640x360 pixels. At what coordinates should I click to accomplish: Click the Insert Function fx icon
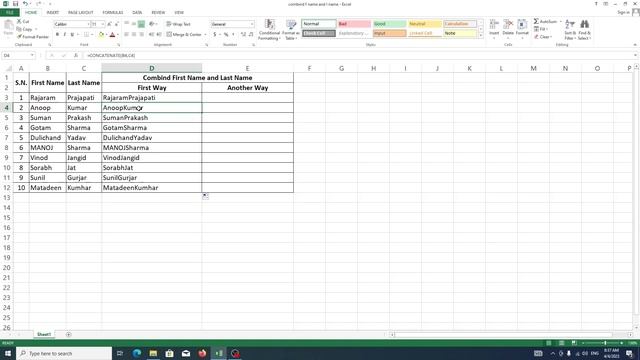76,55
